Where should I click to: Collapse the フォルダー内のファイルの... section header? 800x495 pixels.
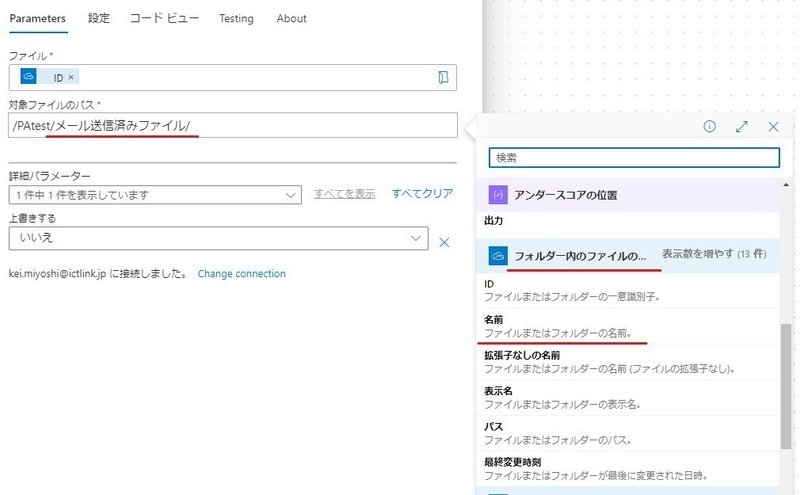point(628,256)
